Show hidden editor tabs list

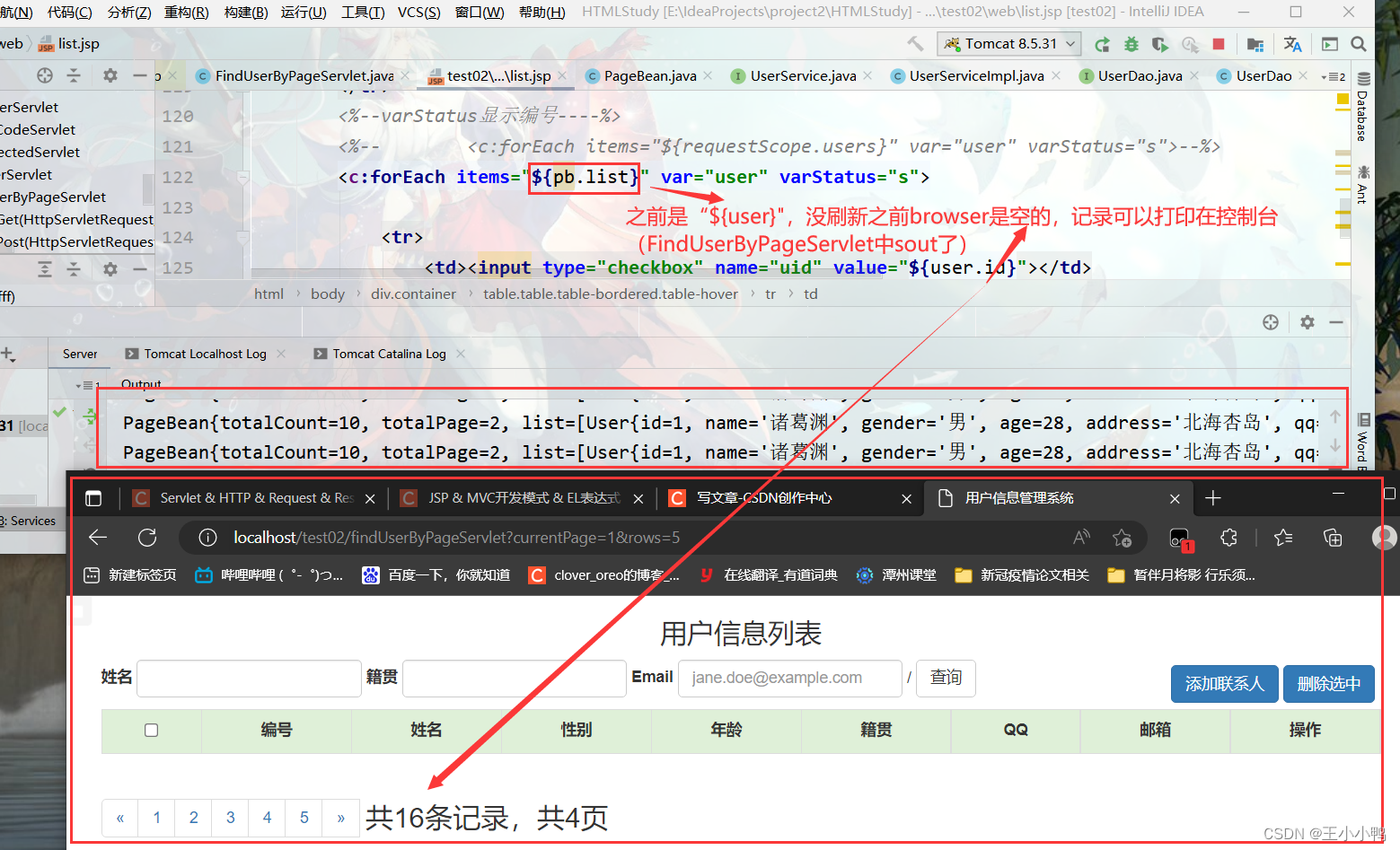1334,76
